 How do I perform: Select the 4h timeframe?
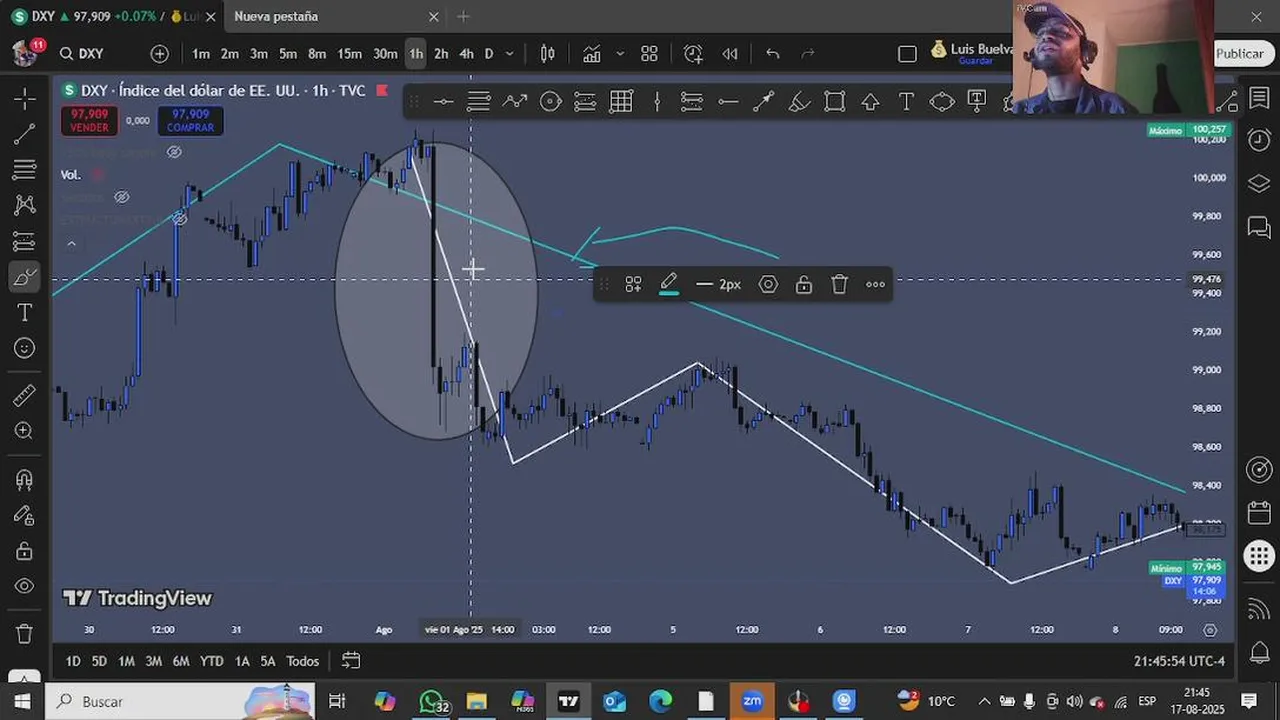[466, 54]
